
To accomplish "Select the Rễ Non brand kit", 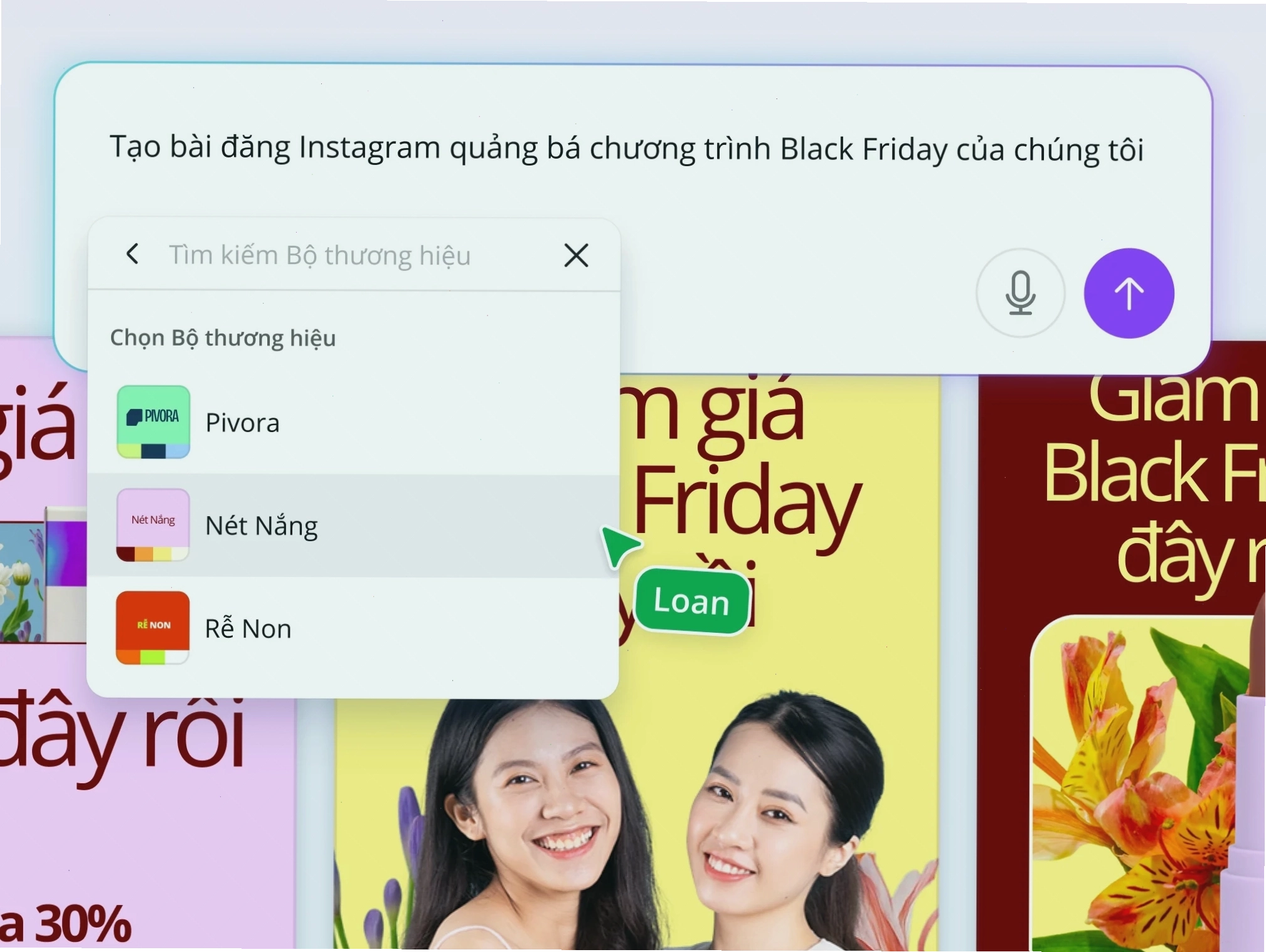I will pos(353,628).
